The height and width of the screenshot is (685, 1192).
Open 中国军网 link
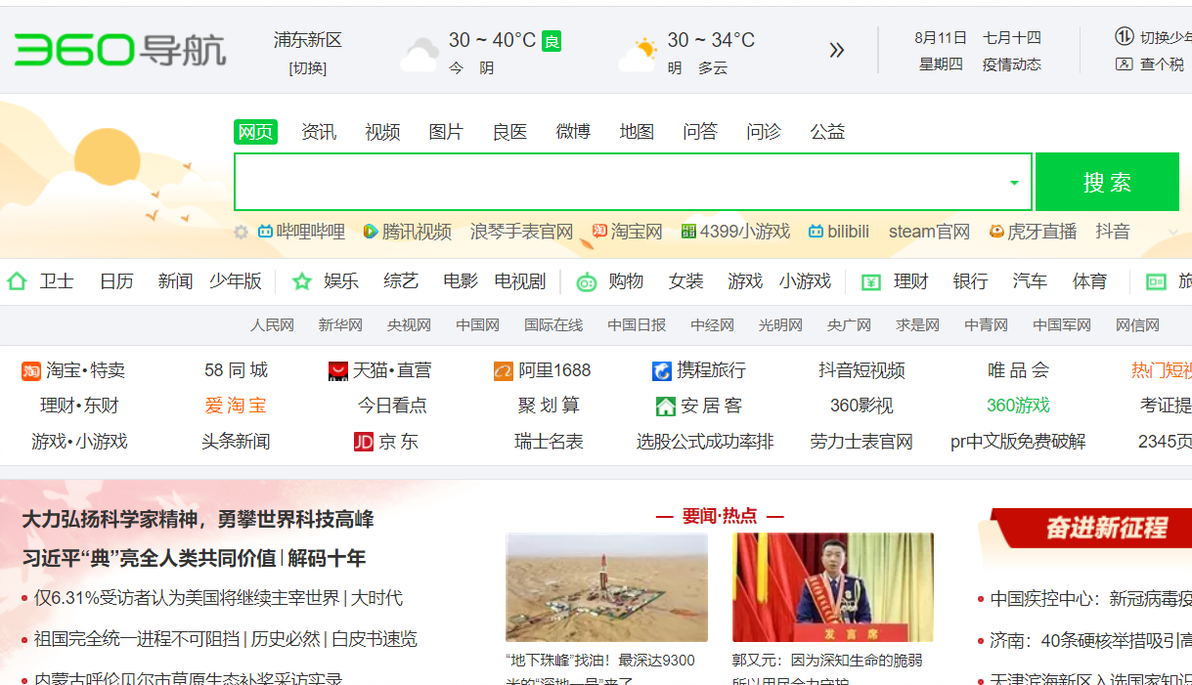point(1062,325)
